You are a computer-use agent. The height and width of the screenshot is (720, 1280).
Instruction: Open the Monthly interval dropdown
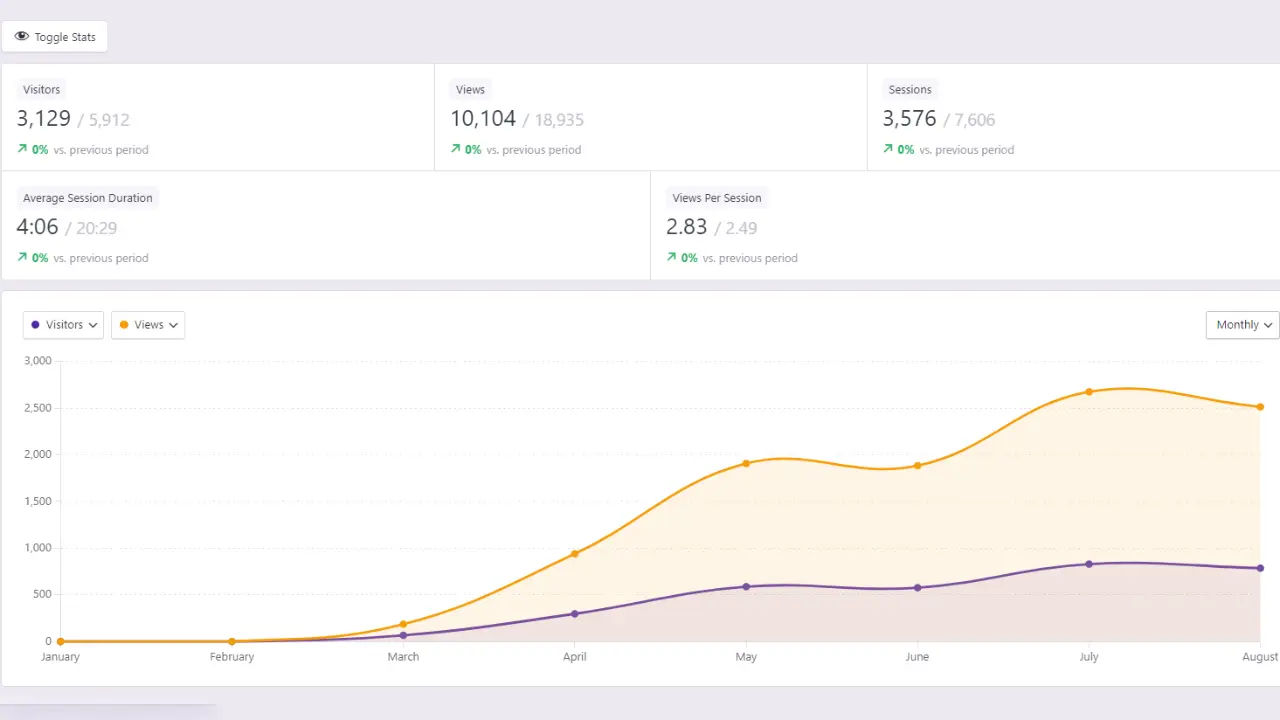click(x=1241, y=324)
